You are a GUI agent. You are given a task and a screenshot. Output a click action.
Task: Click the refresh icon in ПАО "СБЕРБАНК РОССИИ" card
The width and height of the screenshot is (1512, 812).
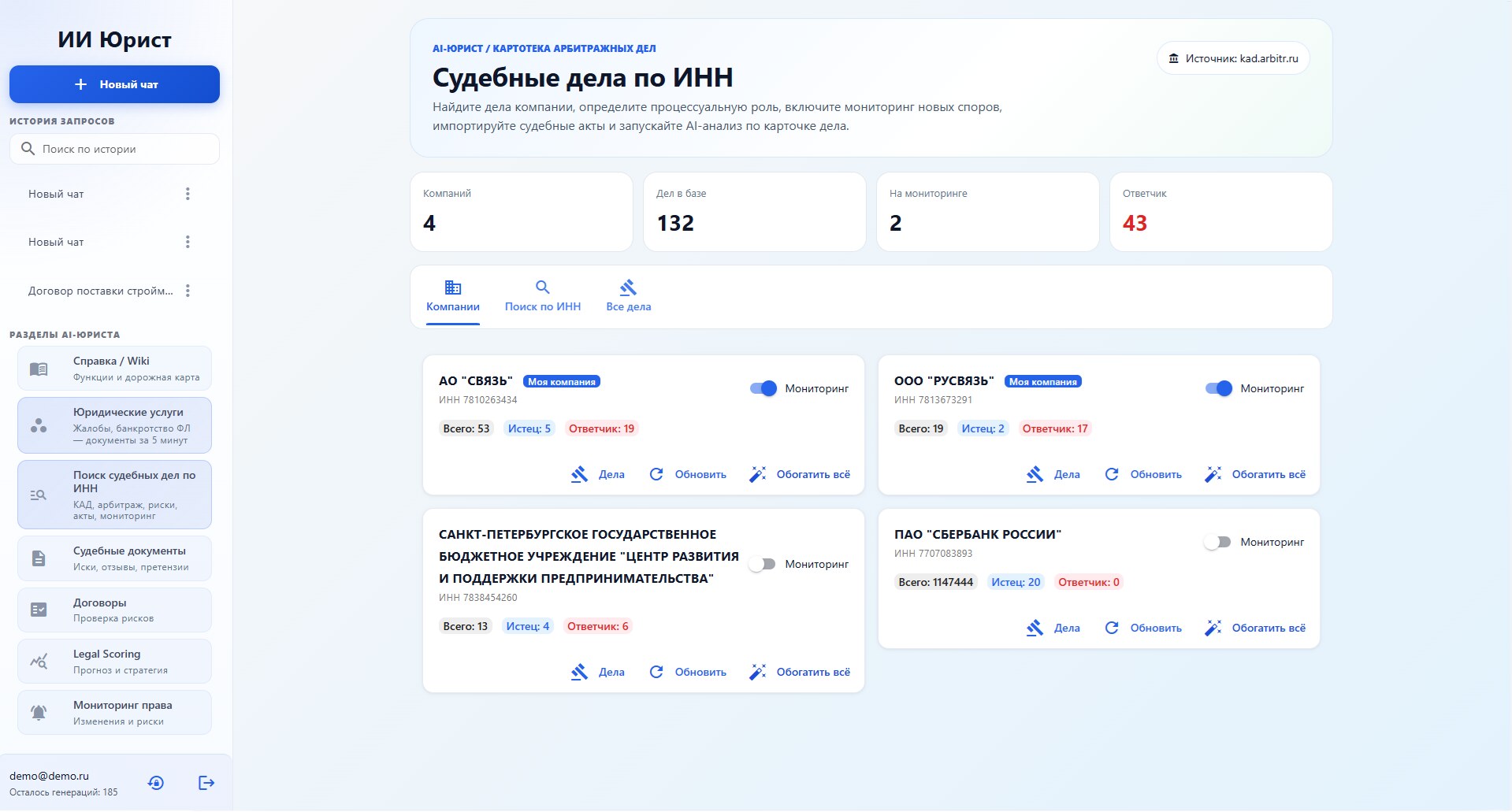[x=1112, y=628]
